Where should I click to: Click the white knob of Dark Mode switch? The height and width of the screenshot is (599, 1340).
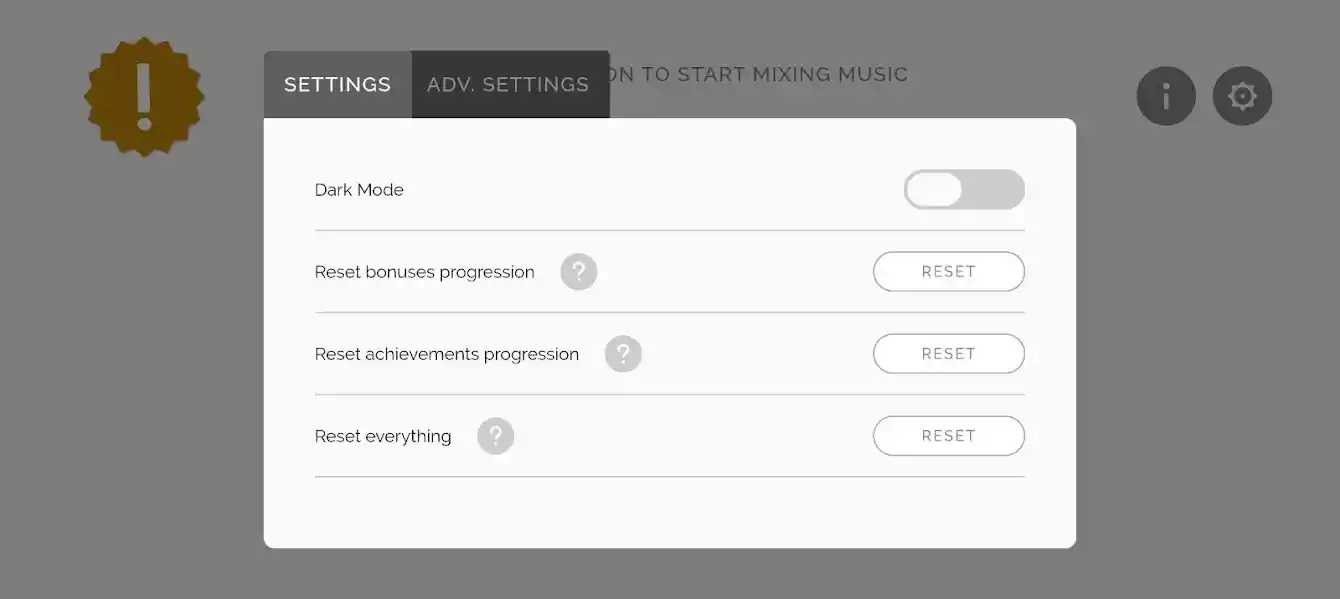click(934, 189)
